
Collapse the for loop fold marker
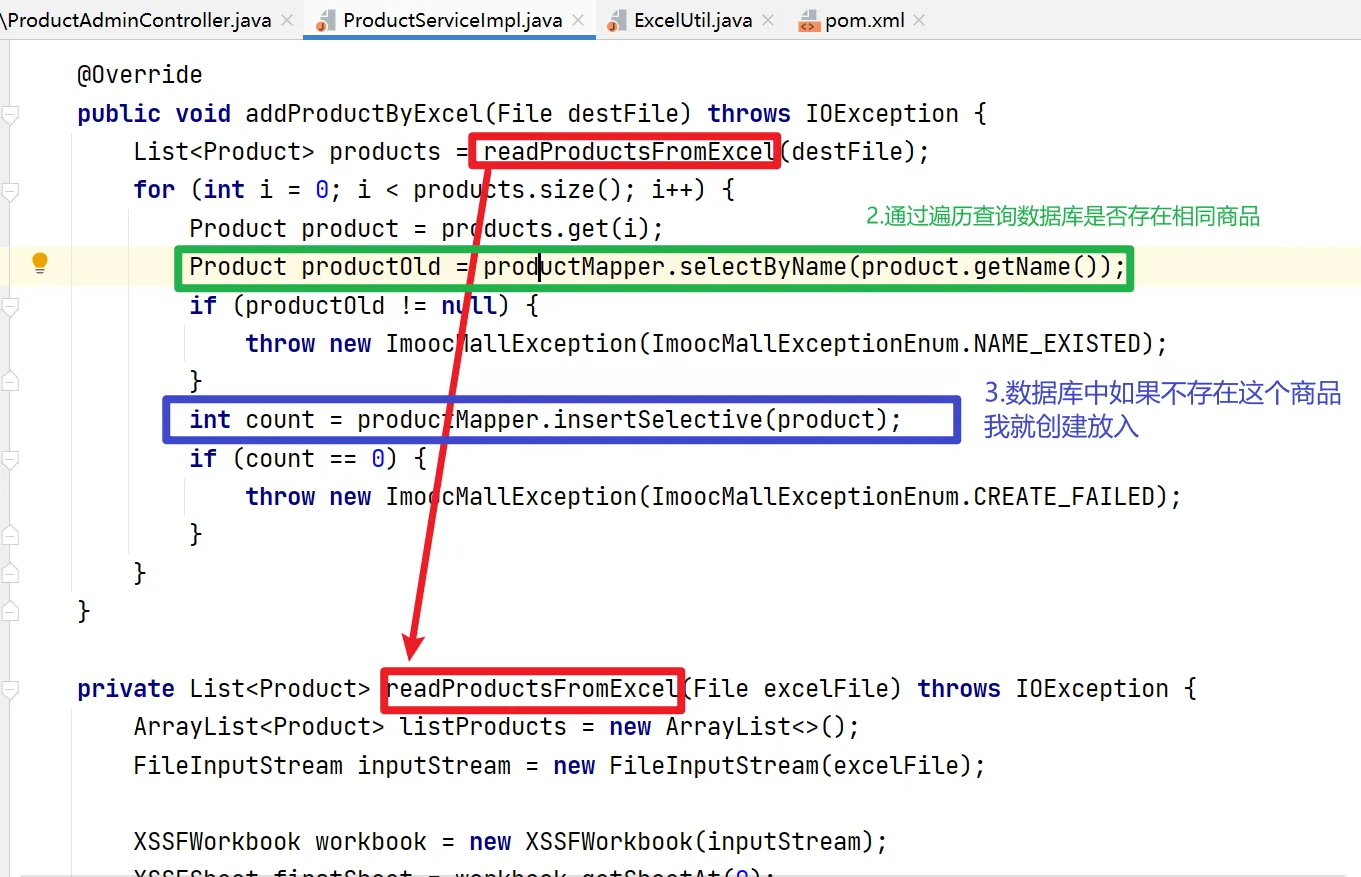coord(10,190)
